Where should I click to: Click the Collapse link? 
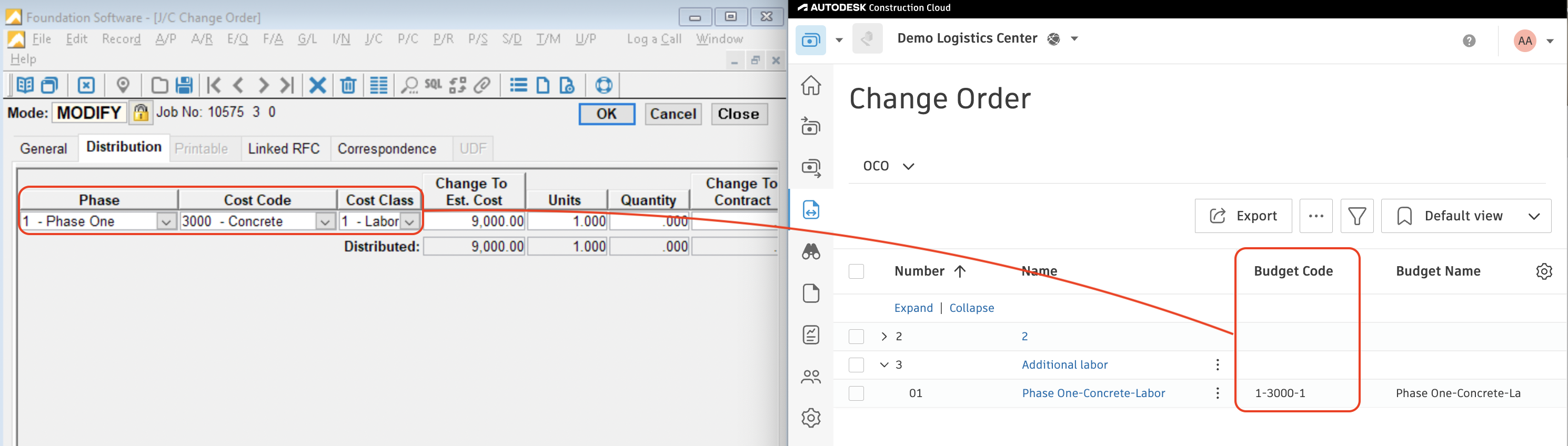(x=971, y=308)
